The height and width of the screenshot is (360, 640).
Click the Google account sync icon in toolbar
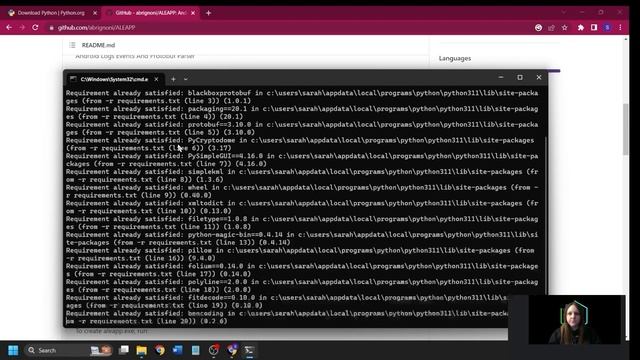point(538,28)
